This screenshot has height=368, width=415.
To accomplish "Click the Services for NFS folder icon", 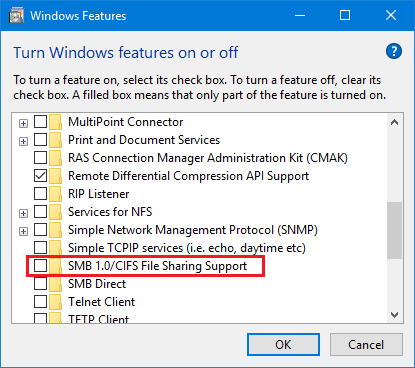I will 55,212.
